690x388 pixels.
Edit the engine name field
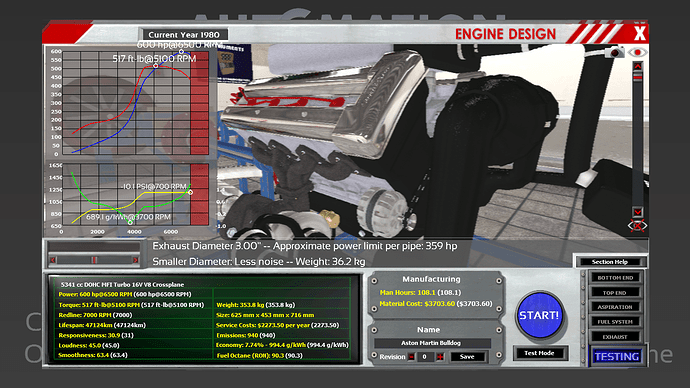431,343
